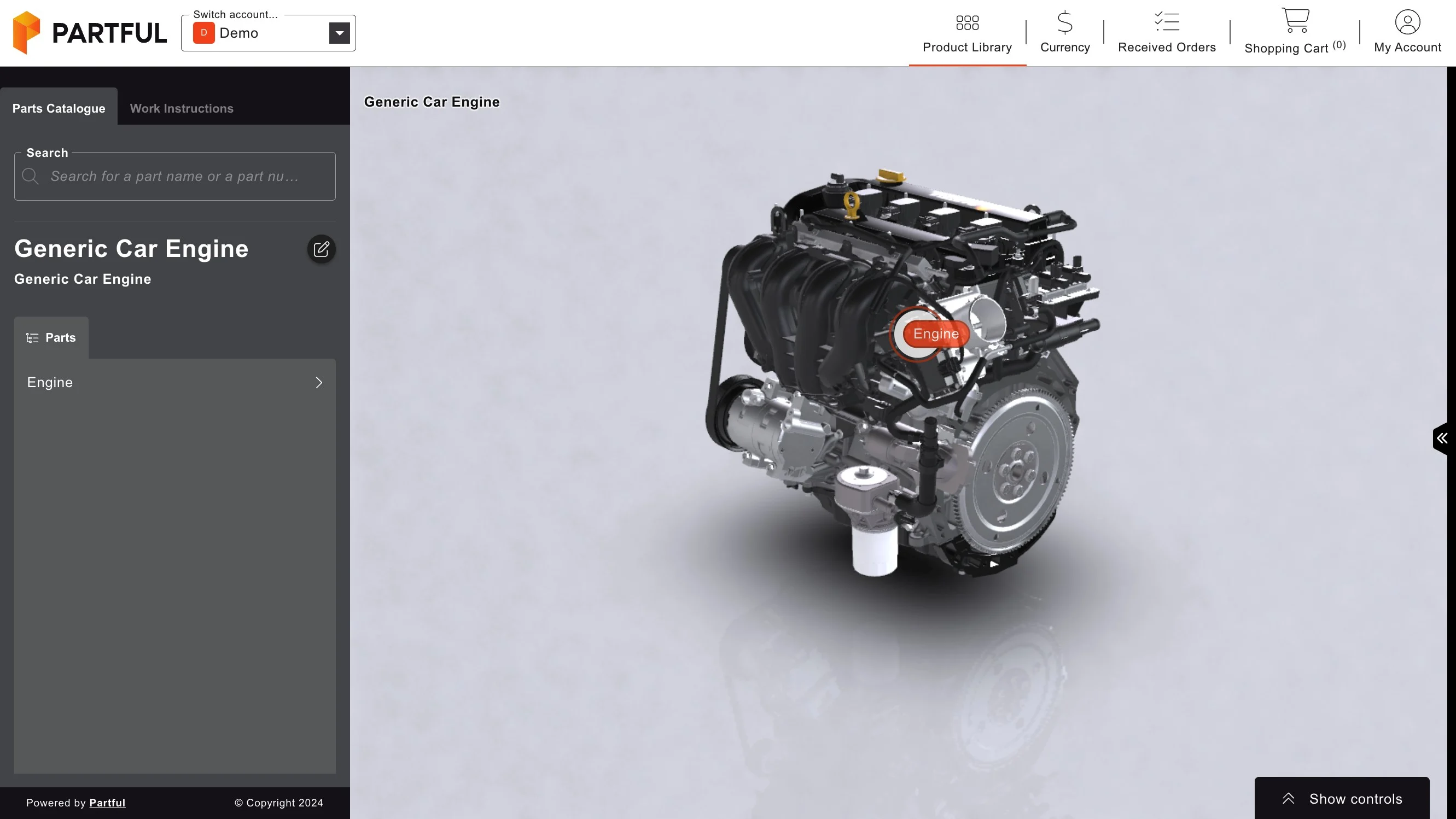Click the red Demo account avatar

(x=203, y=33)
